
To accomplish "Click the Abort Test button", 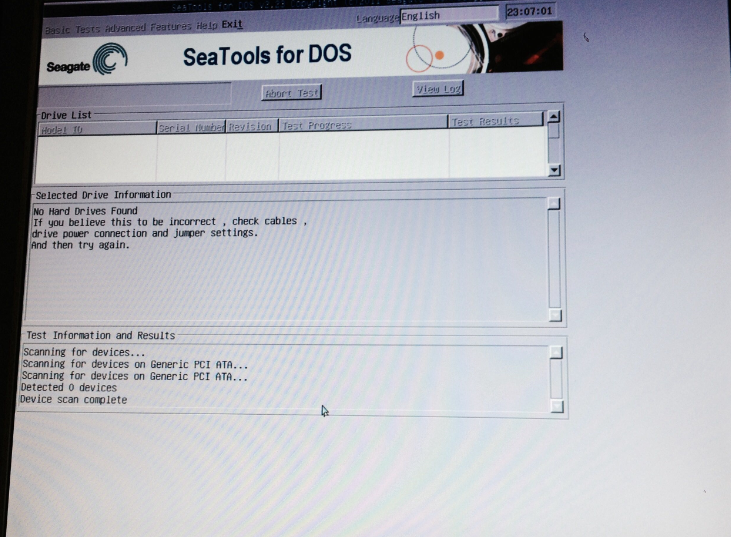I will point(292,93).
